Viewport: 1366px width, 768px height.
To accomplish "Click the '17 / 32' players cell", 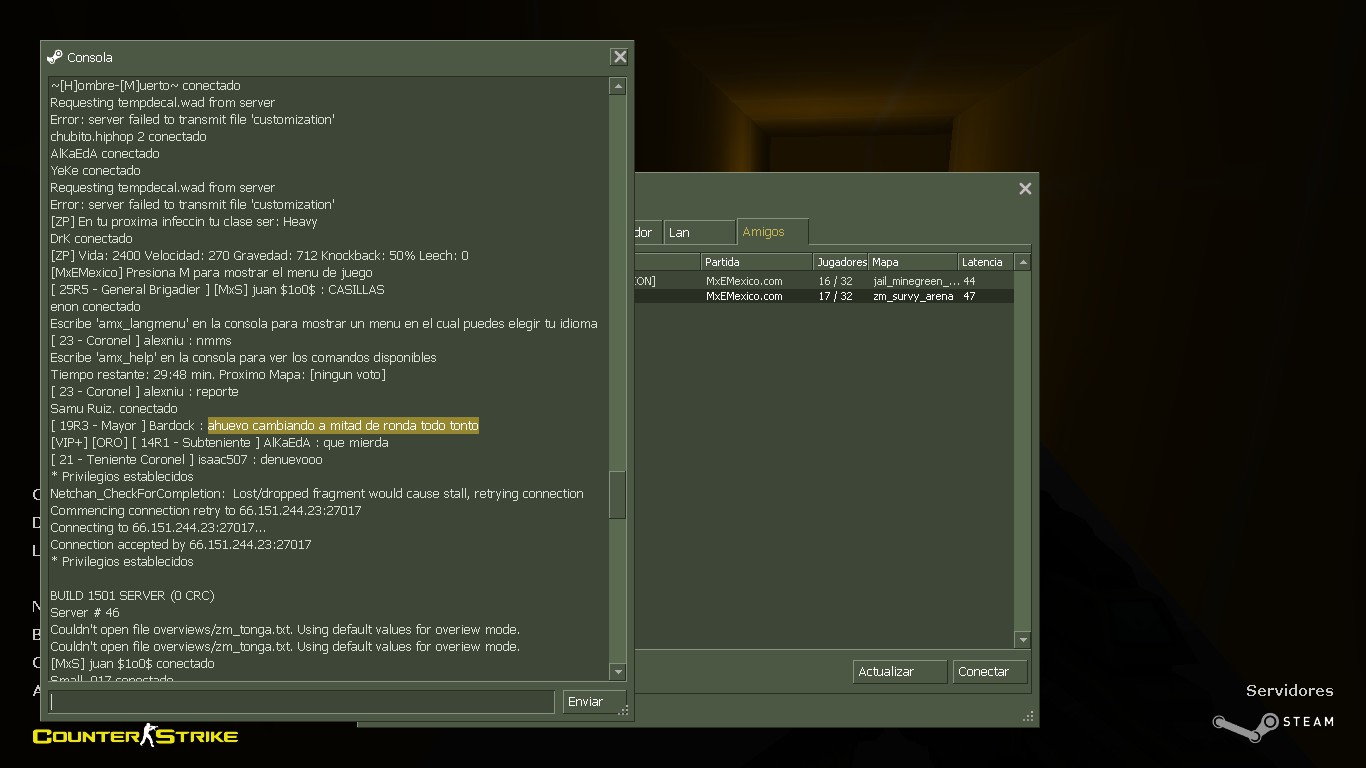I will (x=835, y=296).
